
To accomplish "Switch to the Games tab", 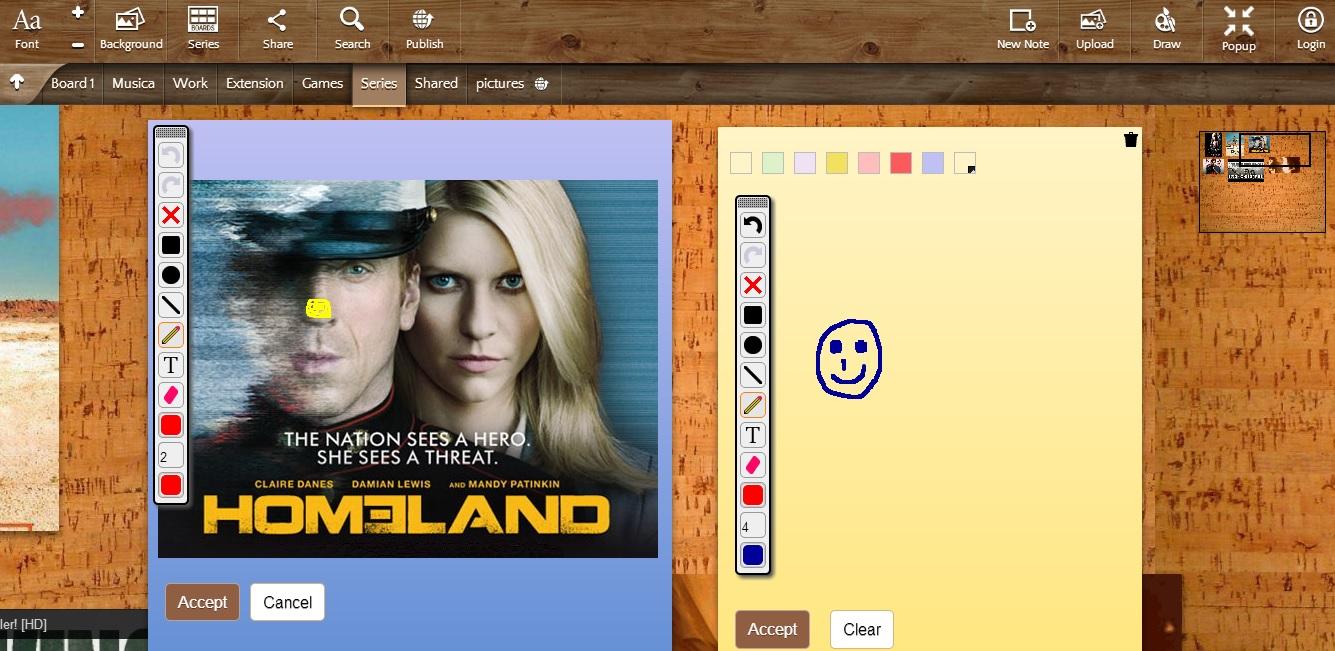I will pos(323,83).
